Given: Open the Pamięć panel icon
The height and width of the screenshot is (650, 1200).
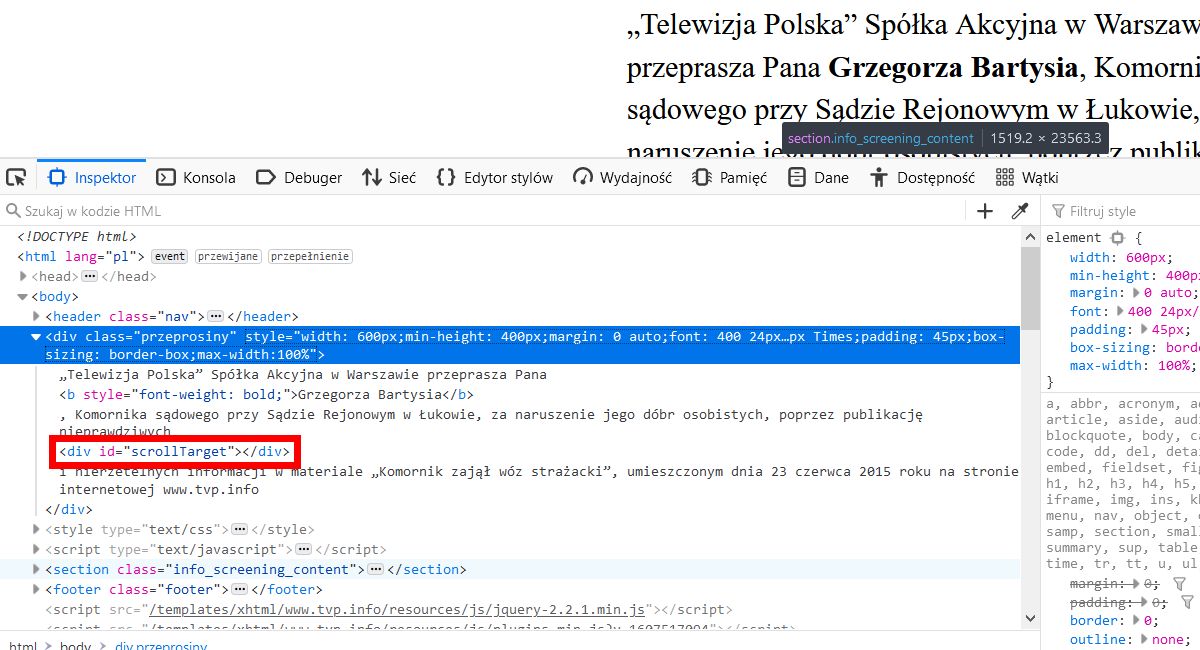Looking at the screenshot, I should click(x=700, y=177).
